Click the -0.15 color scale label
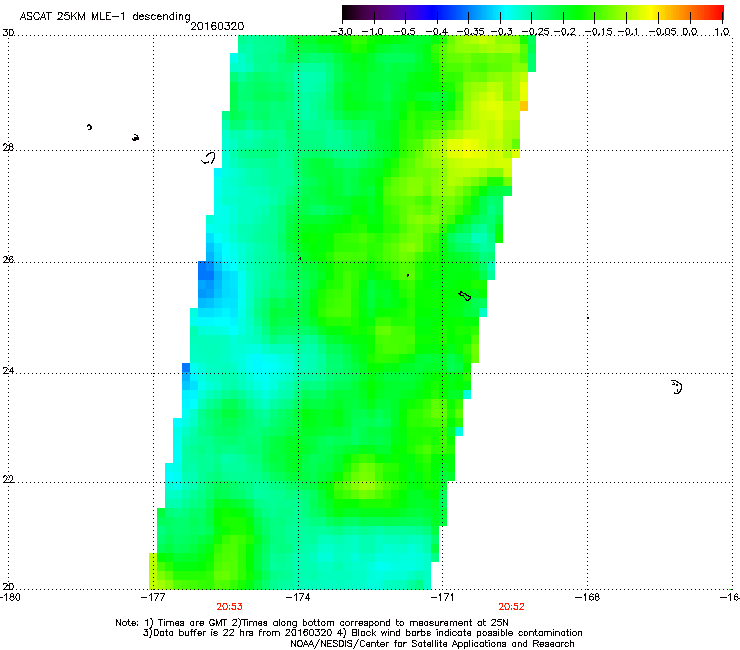This screenshot has width=740, height=650. pos(598,32)
